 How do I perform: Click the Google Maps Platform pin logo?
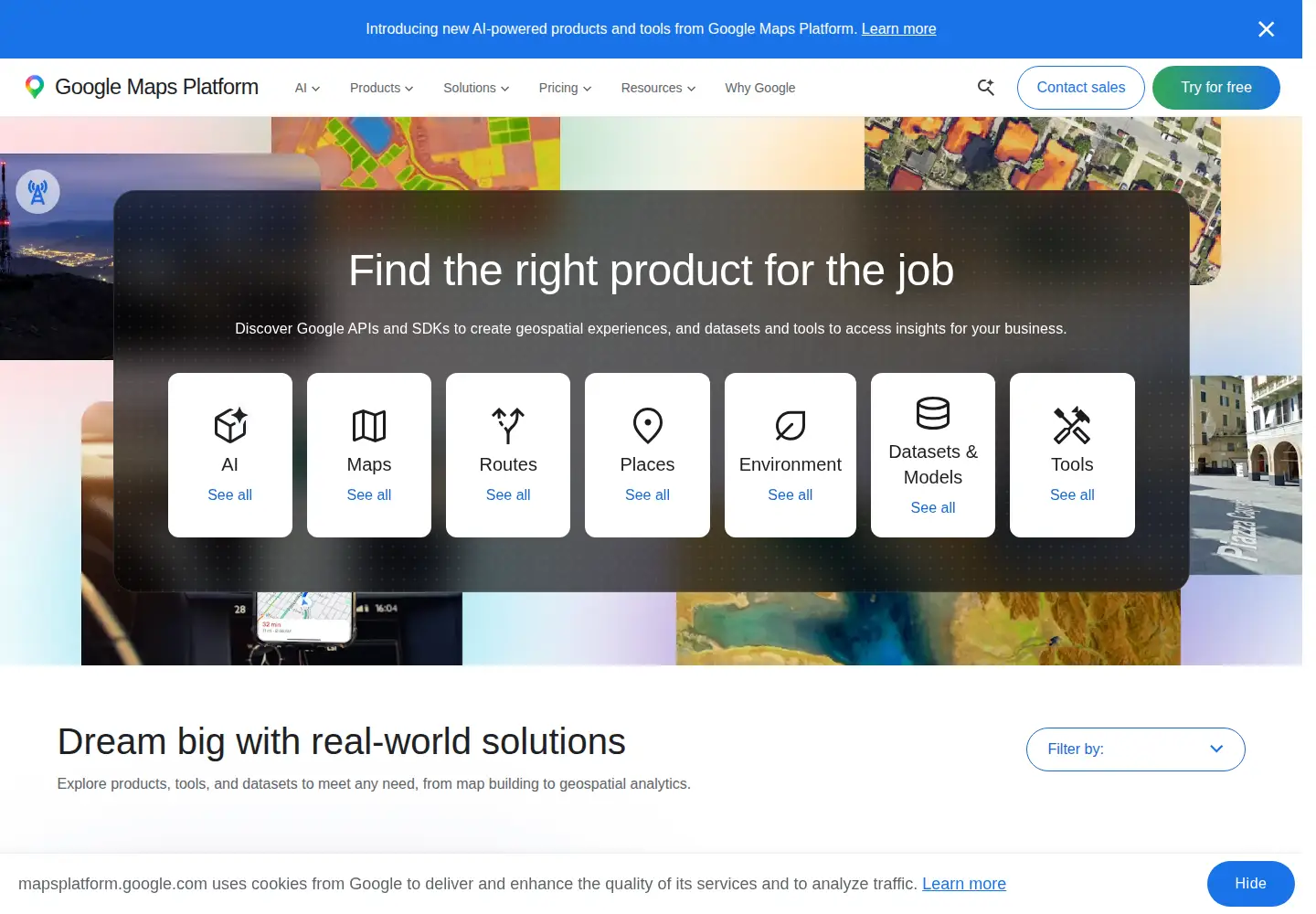pos(35,87)
